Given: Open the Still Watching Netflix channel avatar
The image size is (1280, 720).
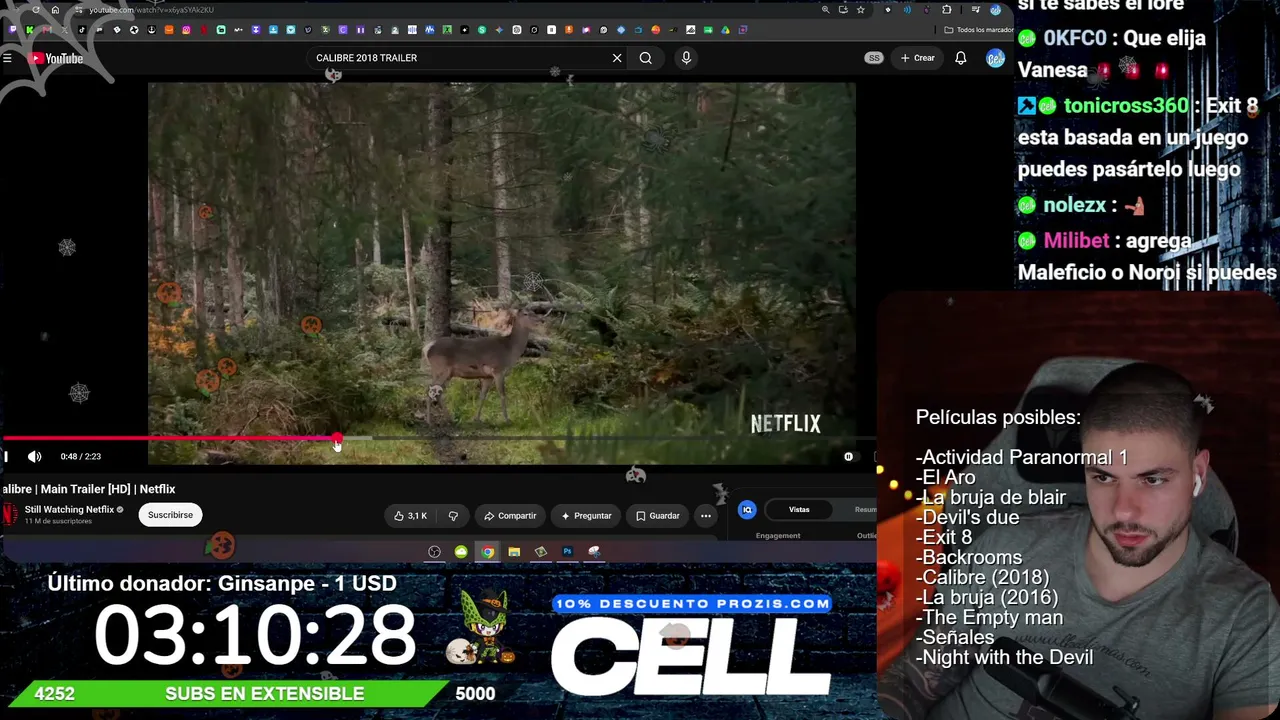Looking at the screenshot, I should pyautogui.click(x=10, y=515).
